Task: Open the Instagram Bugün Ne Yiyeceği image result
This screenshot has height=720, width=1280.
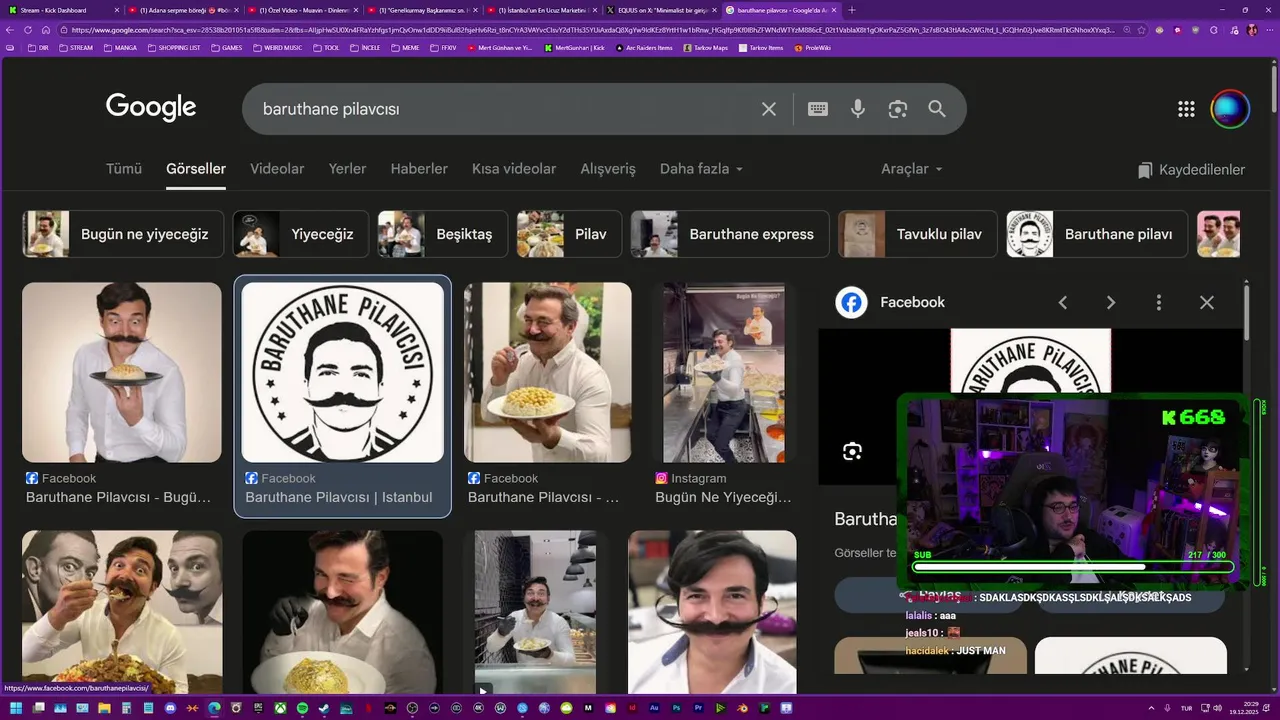Action: click(x=724, y=372)
